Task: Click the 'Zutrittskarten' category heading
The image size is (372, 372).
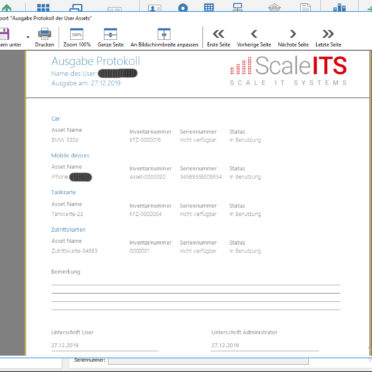Action: point(68,229)
